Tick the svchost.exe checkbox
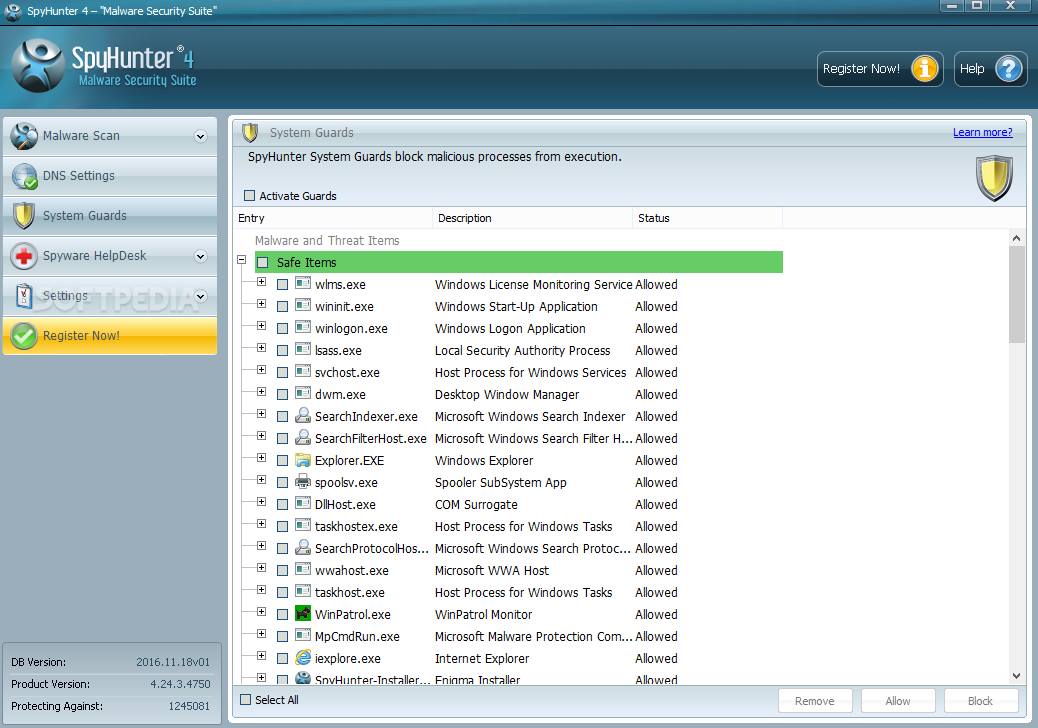 click(x=282, y=373)
